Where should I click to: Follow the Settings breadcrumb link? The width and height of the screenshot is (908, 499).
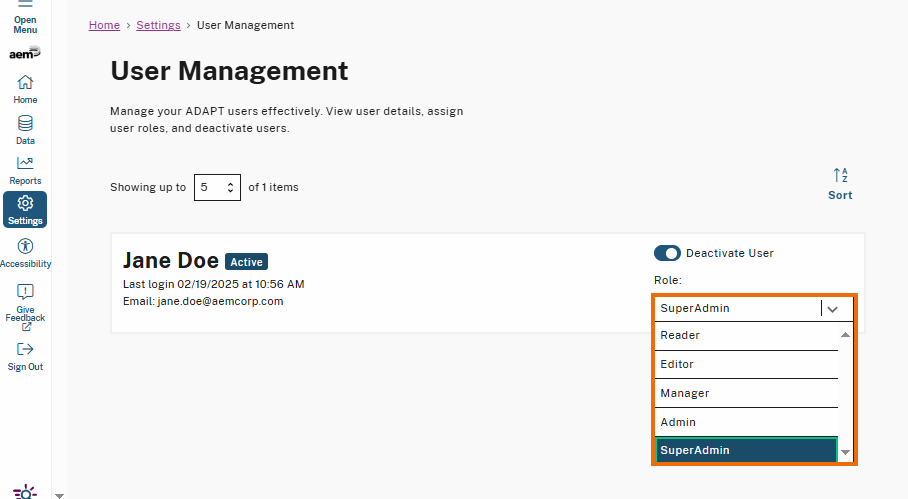[158, 25]
